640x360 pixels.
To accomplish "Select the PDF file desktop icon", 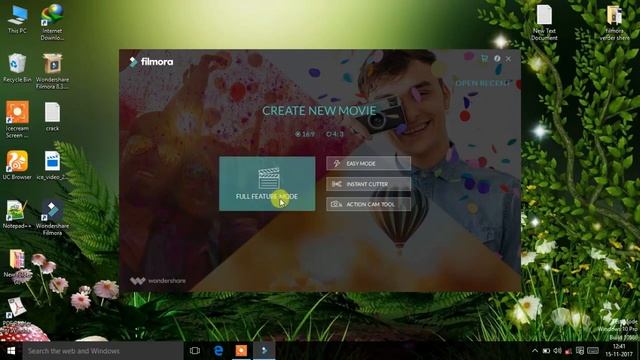I will pyautogui.click(x=16, y=312).
